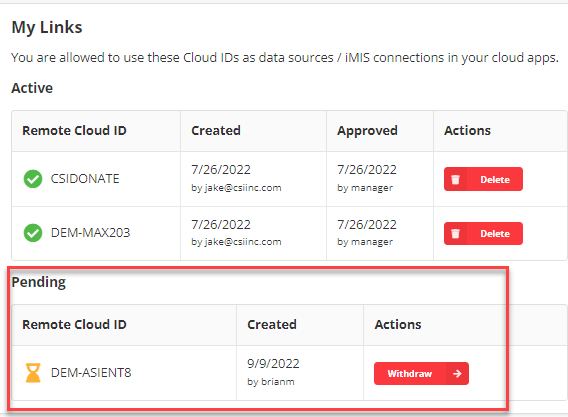The width and height of the screenshot is (568, 417).
Task: Delete the DEM-MAX203 link
Action: pyautogui.click(x=483, y=234)
